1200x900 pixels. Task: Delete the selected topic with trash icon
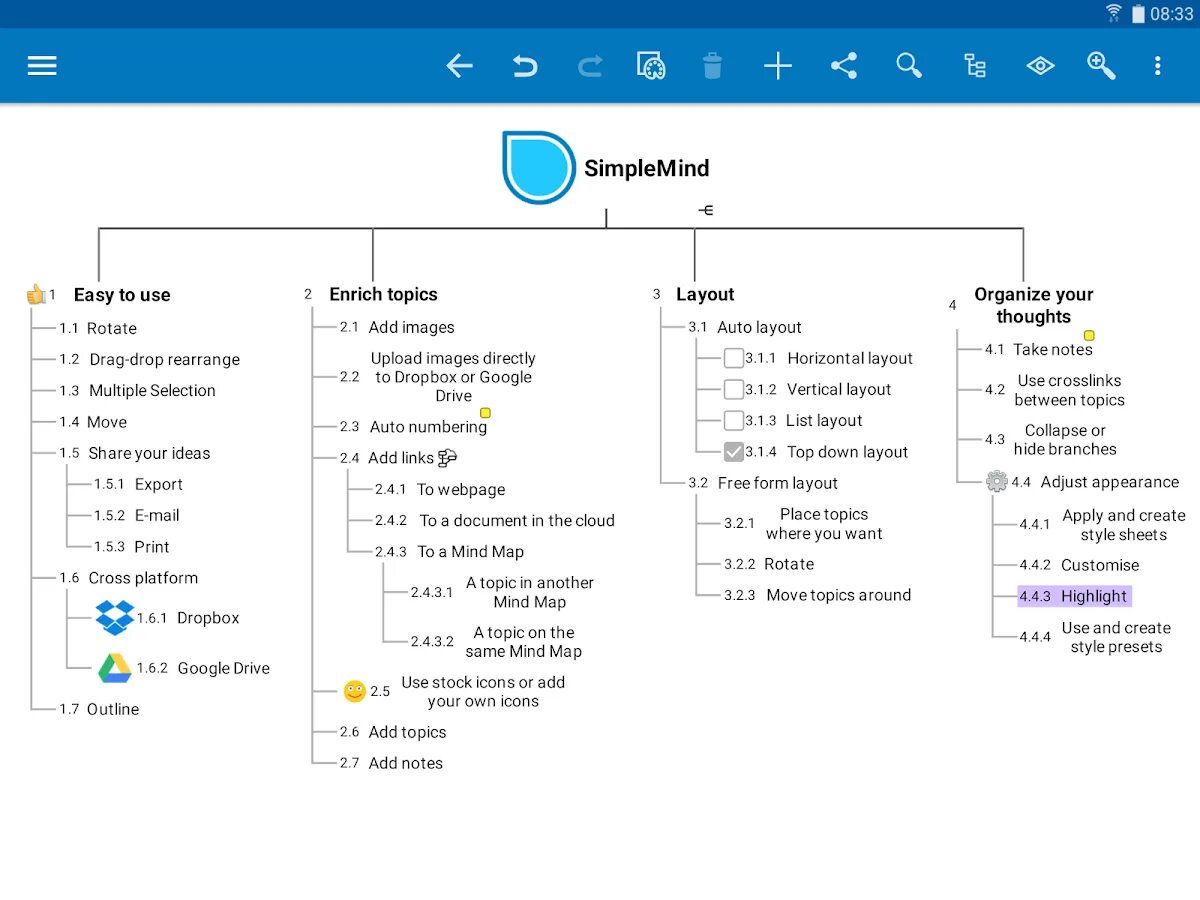click(712, 66)
